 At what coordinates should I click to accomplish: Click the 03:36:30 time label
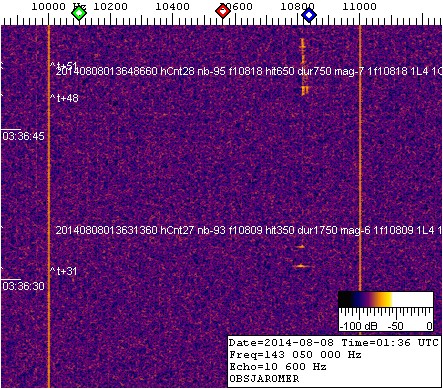[x=23, y=286]
